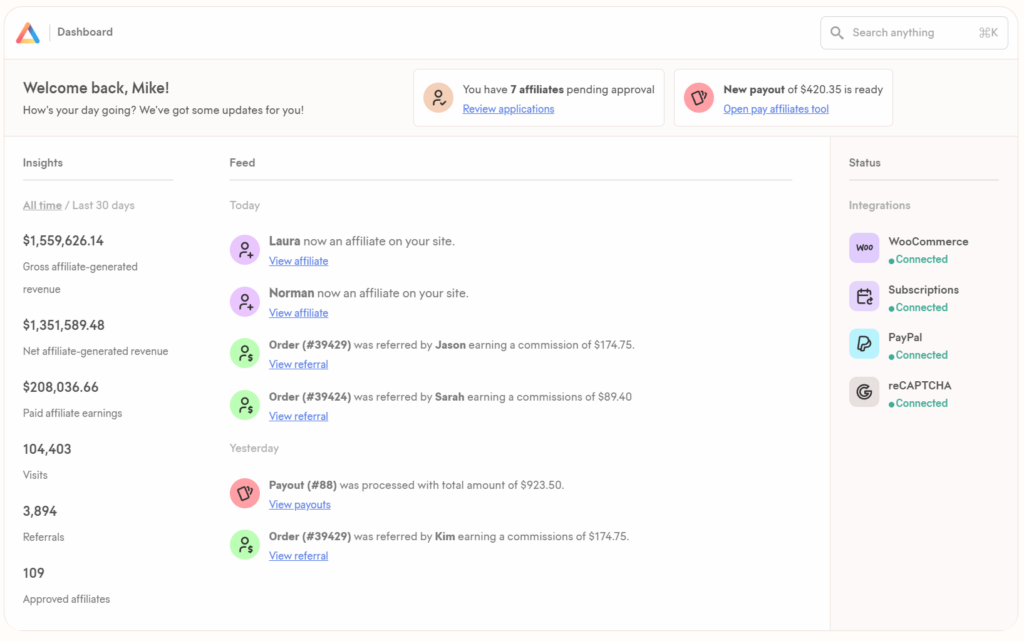Click the 104,403 visits value
The height and width of the screenshot is (641, 1024).
coord(47,449)
